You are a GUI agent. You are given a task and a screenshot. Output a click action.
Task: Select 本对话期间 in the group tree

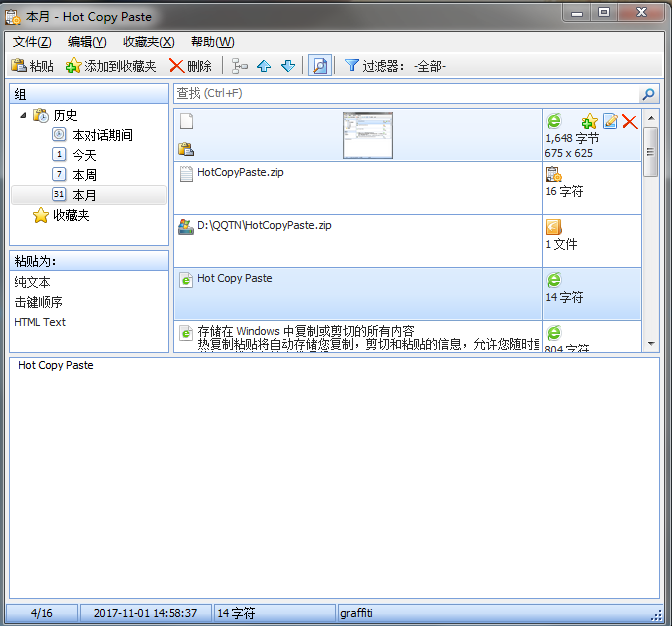(x=102, y=135)
